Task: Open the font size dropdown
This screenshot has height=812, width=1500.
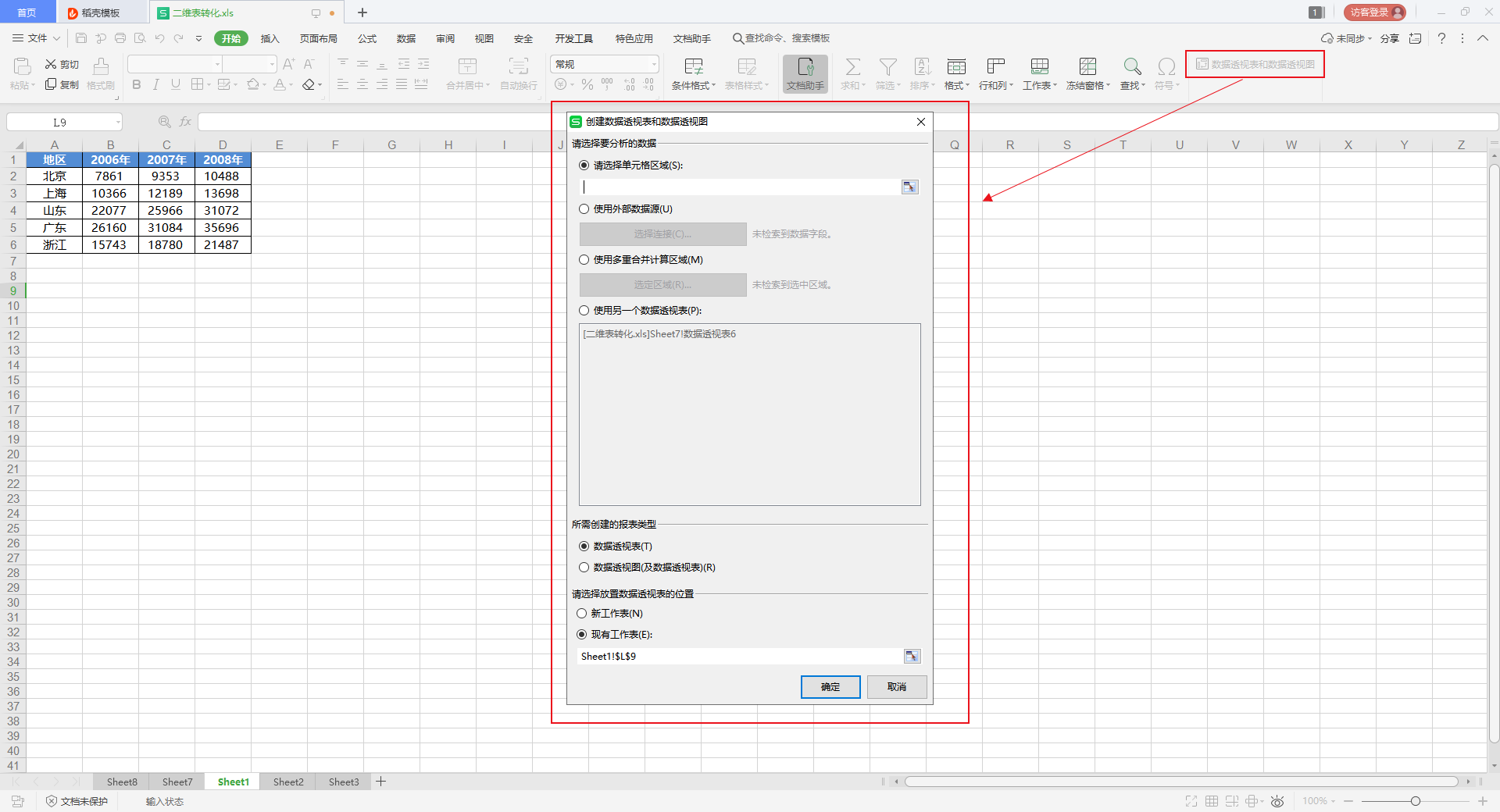Action: coord(272,64)
